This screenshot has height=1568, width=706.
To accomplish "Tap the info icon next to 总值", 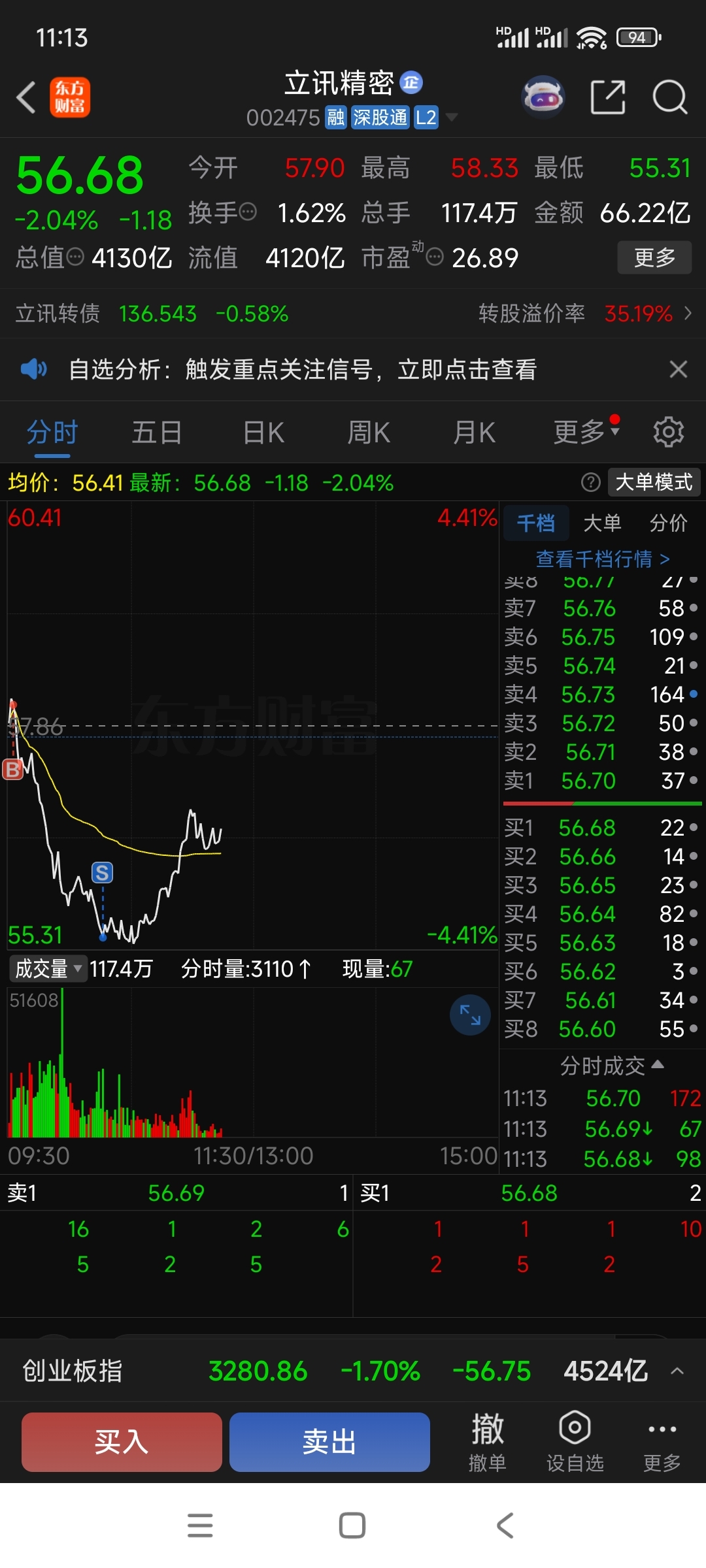I will 76,257.
